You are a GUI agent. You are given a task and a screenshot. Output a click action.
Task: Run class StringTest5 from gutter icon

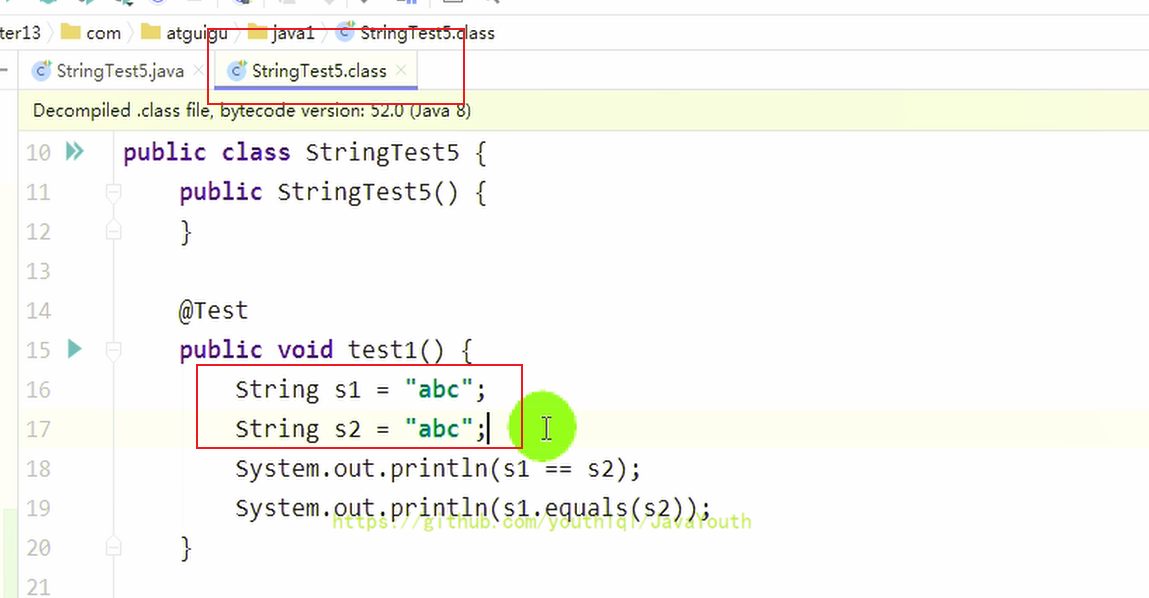[x=75, y=152]
